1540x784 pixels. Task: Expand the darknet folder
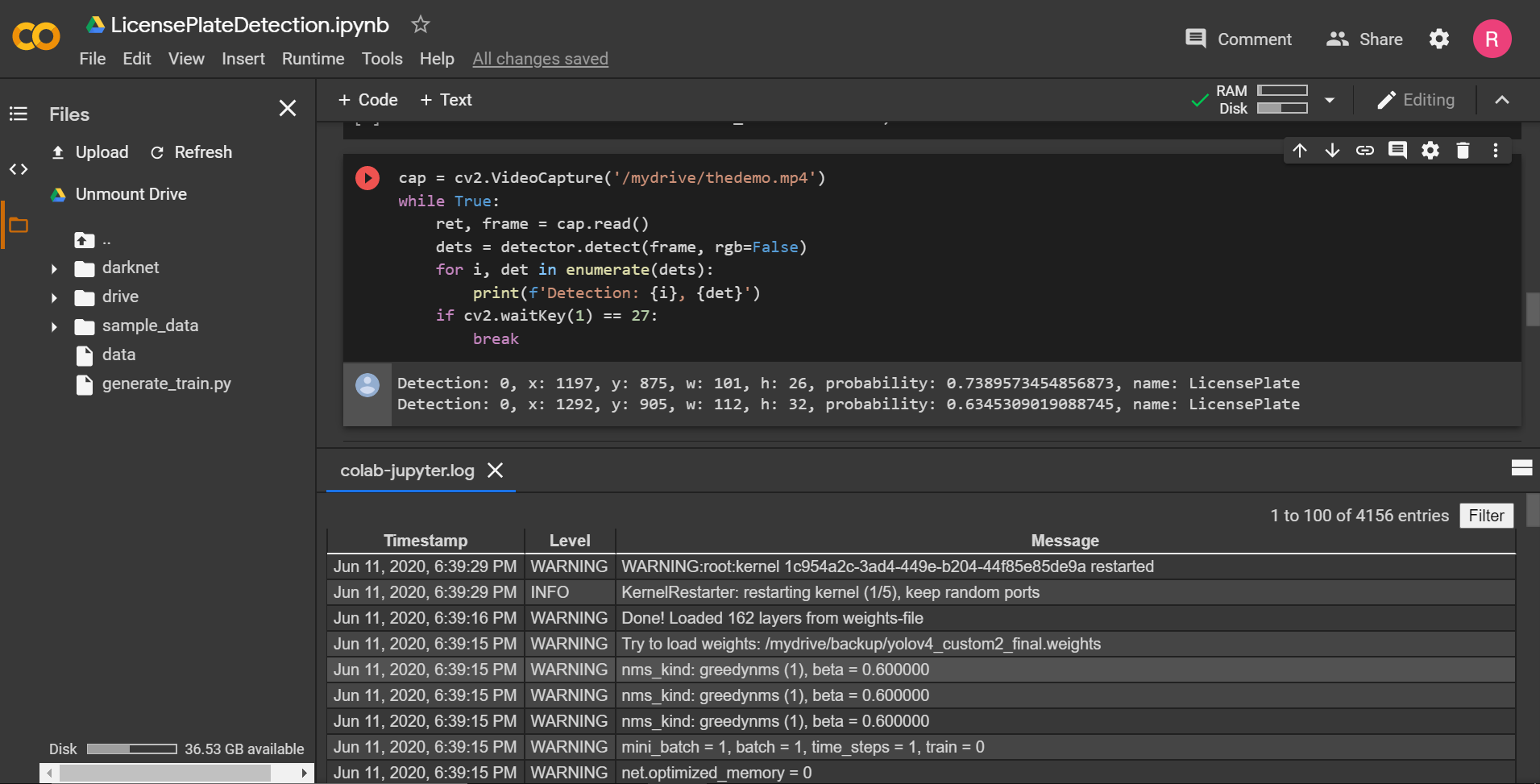click(53, 268)
